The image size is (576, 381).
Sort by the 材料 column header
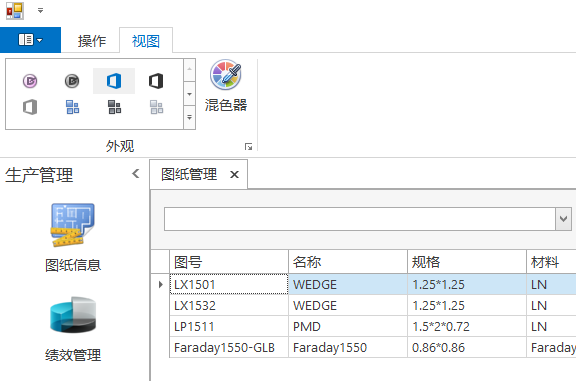click(551, 262)
